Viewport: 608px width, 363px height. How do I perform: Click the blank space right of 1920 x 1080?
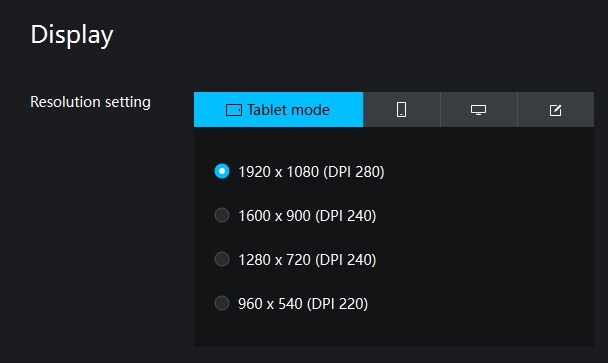(489, 171)
